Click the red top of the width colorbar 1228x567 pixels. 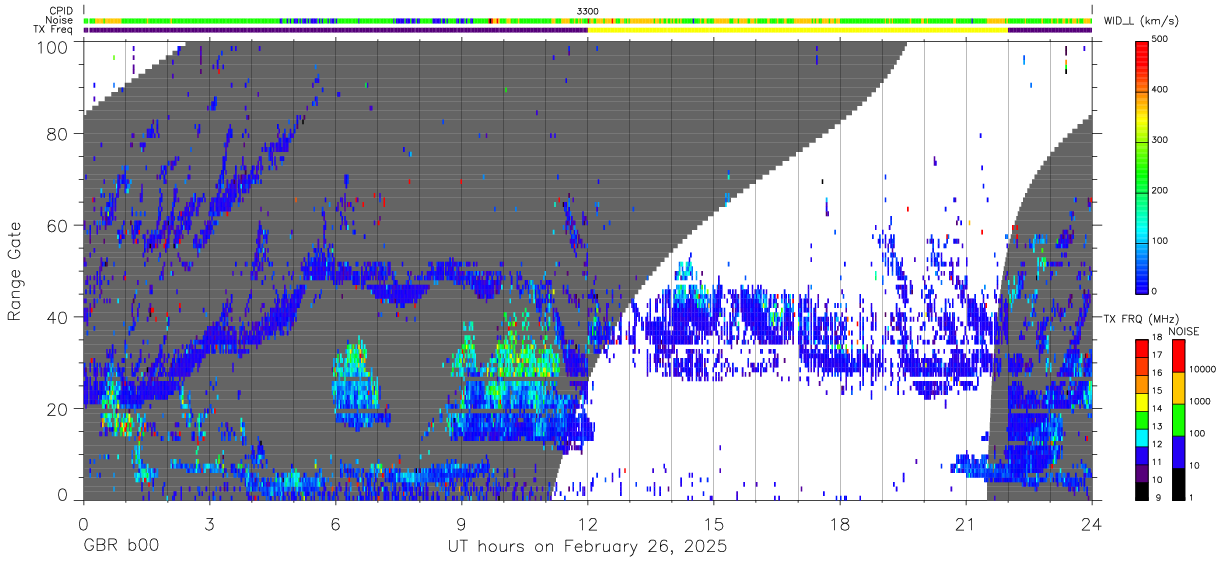(x=1143, y=50)
